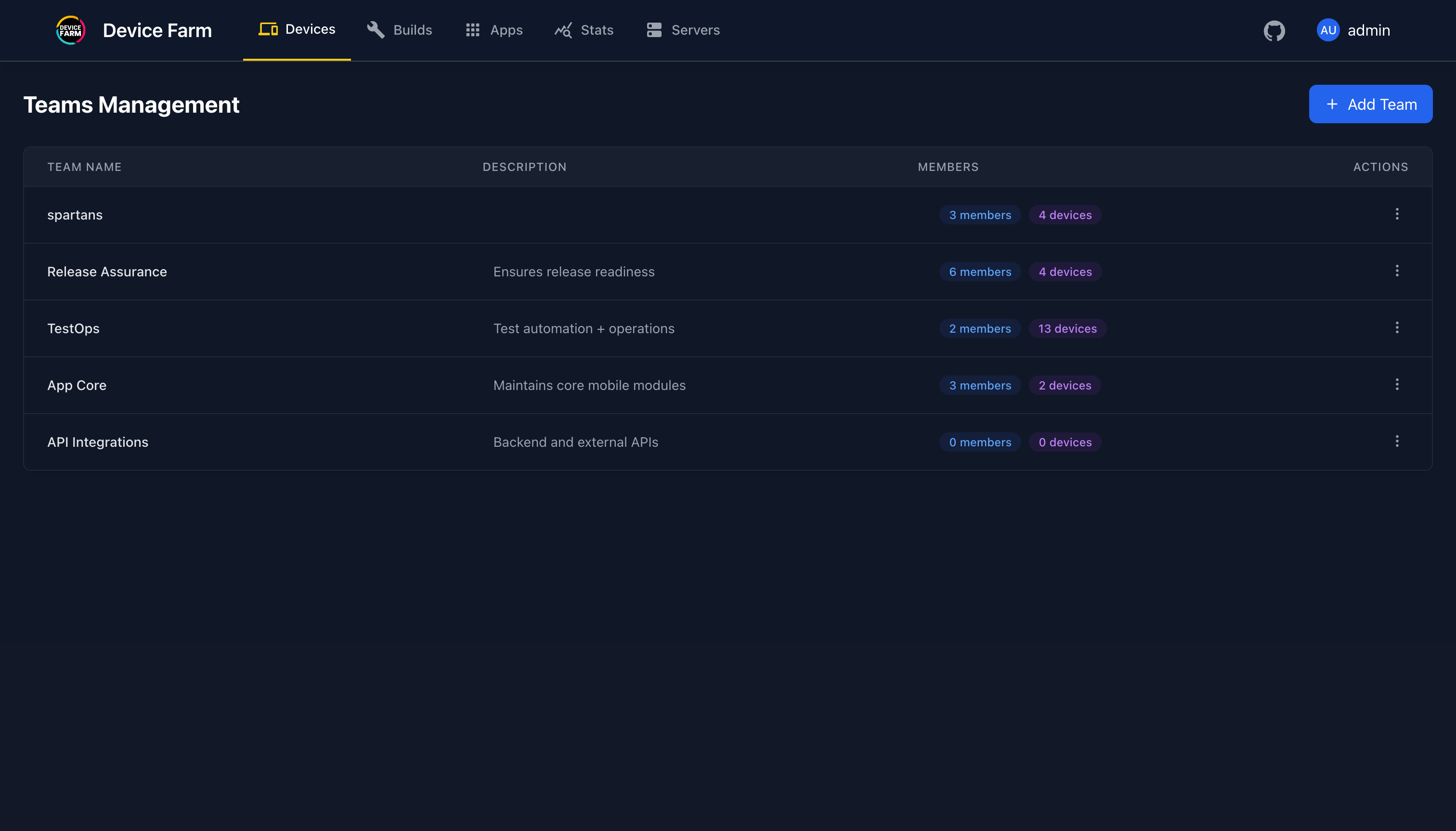This screenshot has height=831, width=1456.
Task: Open kebab menu for App Core
Action: (x=1397, y=385)
